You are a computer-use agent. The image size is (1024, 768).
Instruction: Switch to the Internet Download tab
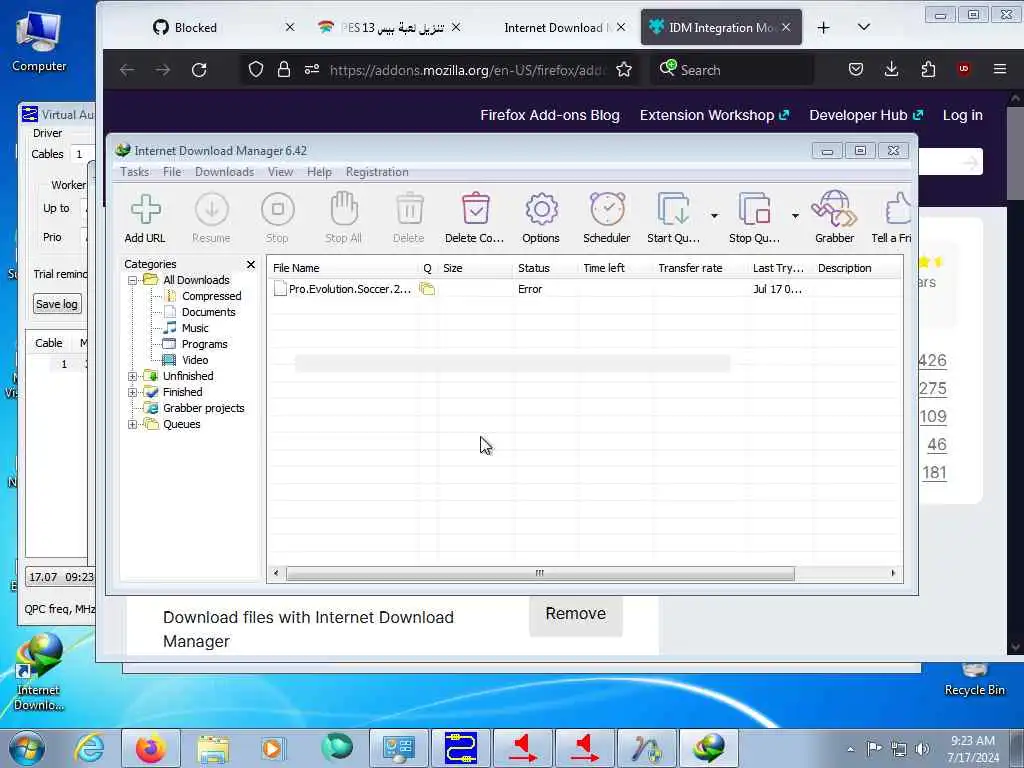click(x=555, y=27)
